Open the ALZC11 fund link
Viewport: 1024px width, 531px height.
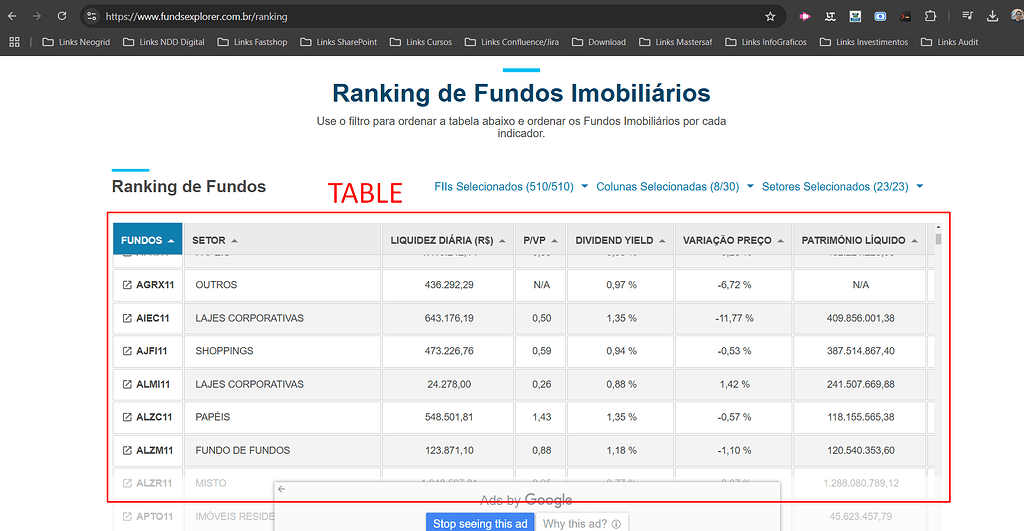[154, 417]
